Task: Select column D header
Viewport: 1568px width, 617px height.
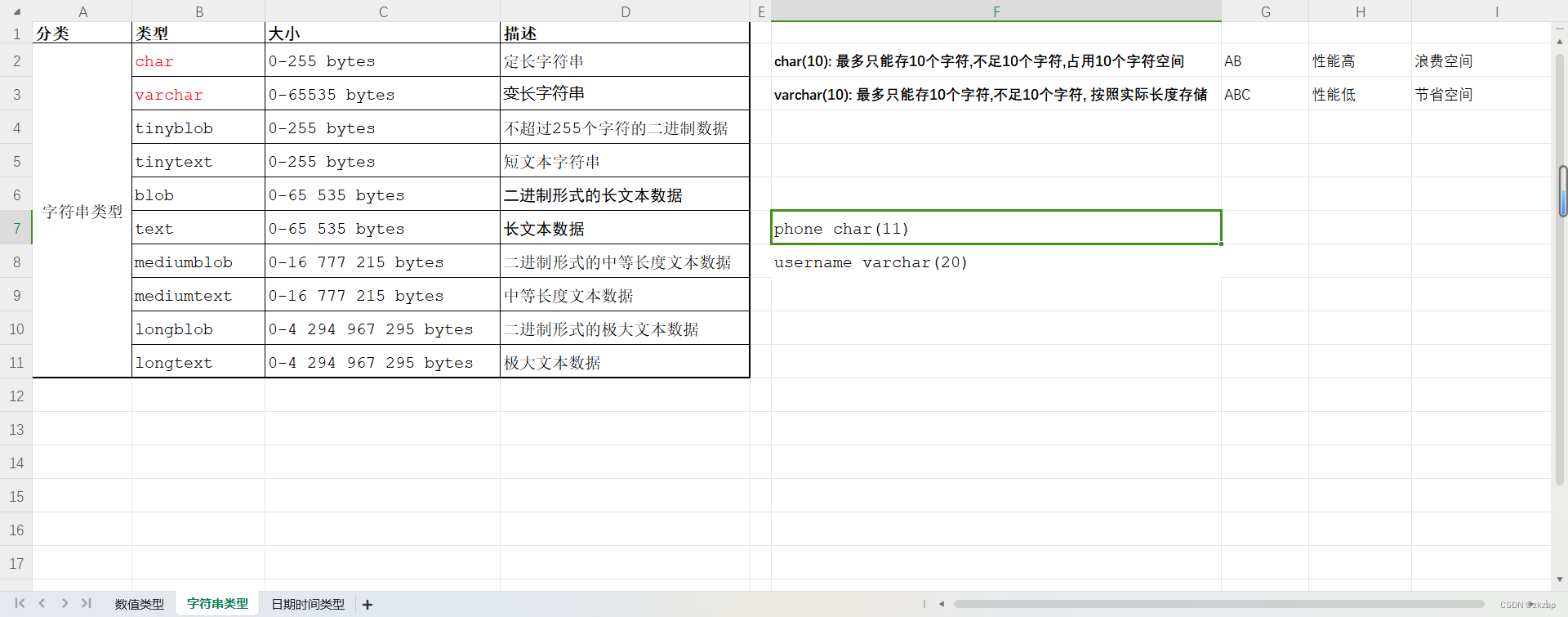Action: click(x=625, y=11)
